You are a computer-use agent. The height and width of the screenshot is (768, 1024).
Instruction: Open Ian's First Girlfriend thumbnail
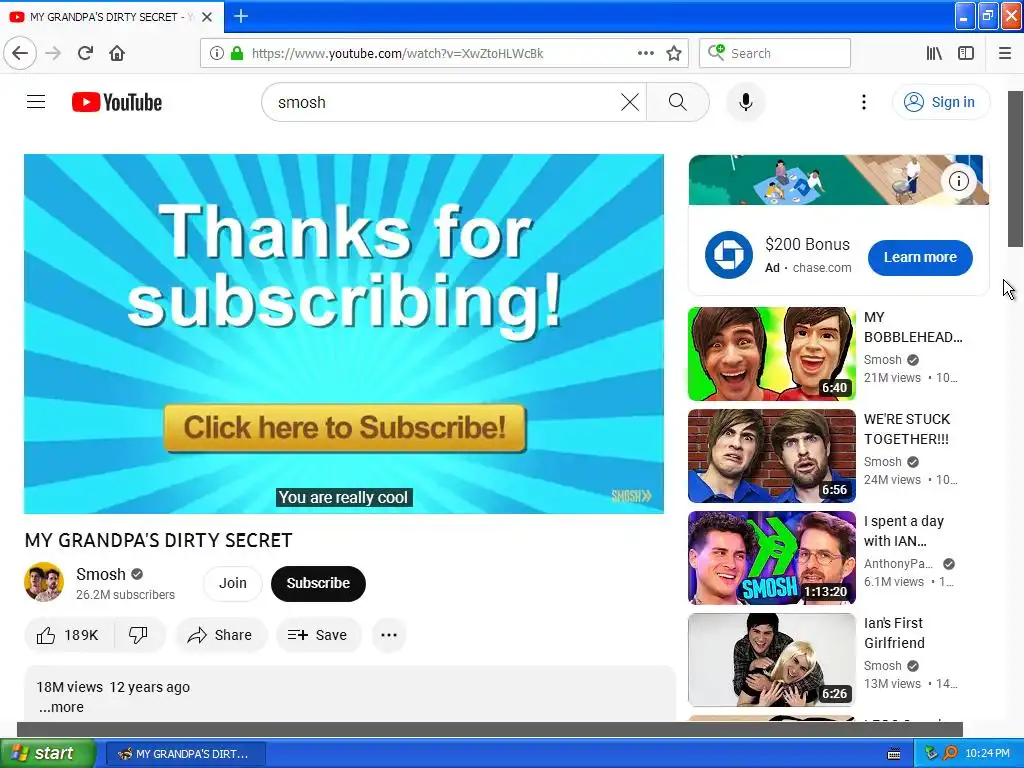[771, 660]
